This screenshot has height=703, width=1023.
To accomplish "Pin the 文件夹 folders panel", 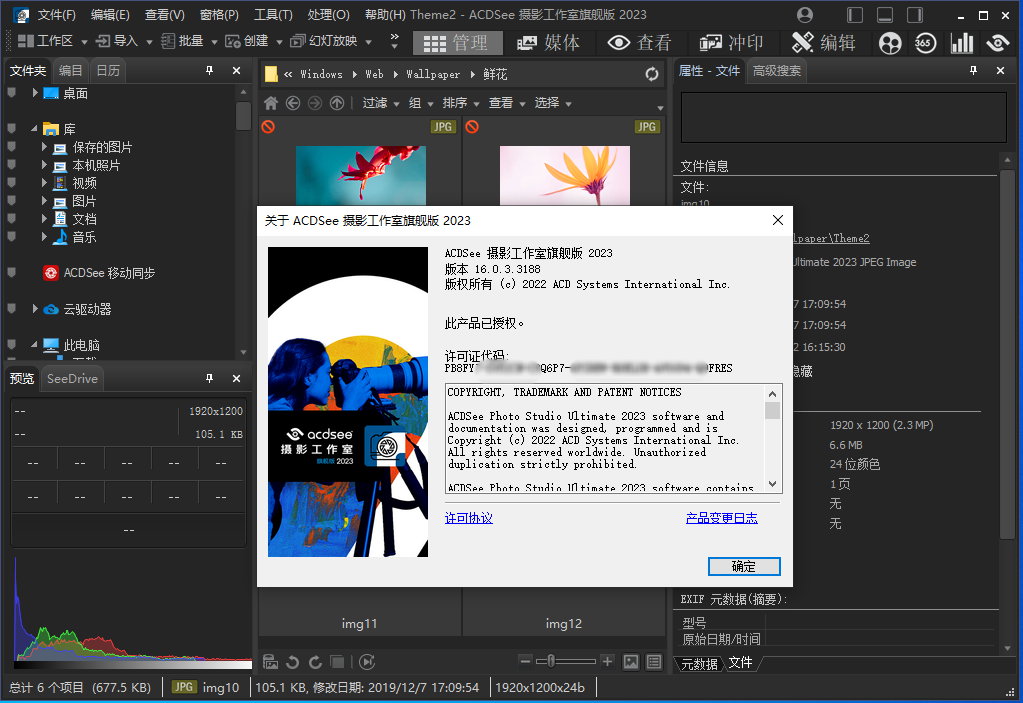I will point(209,70).
